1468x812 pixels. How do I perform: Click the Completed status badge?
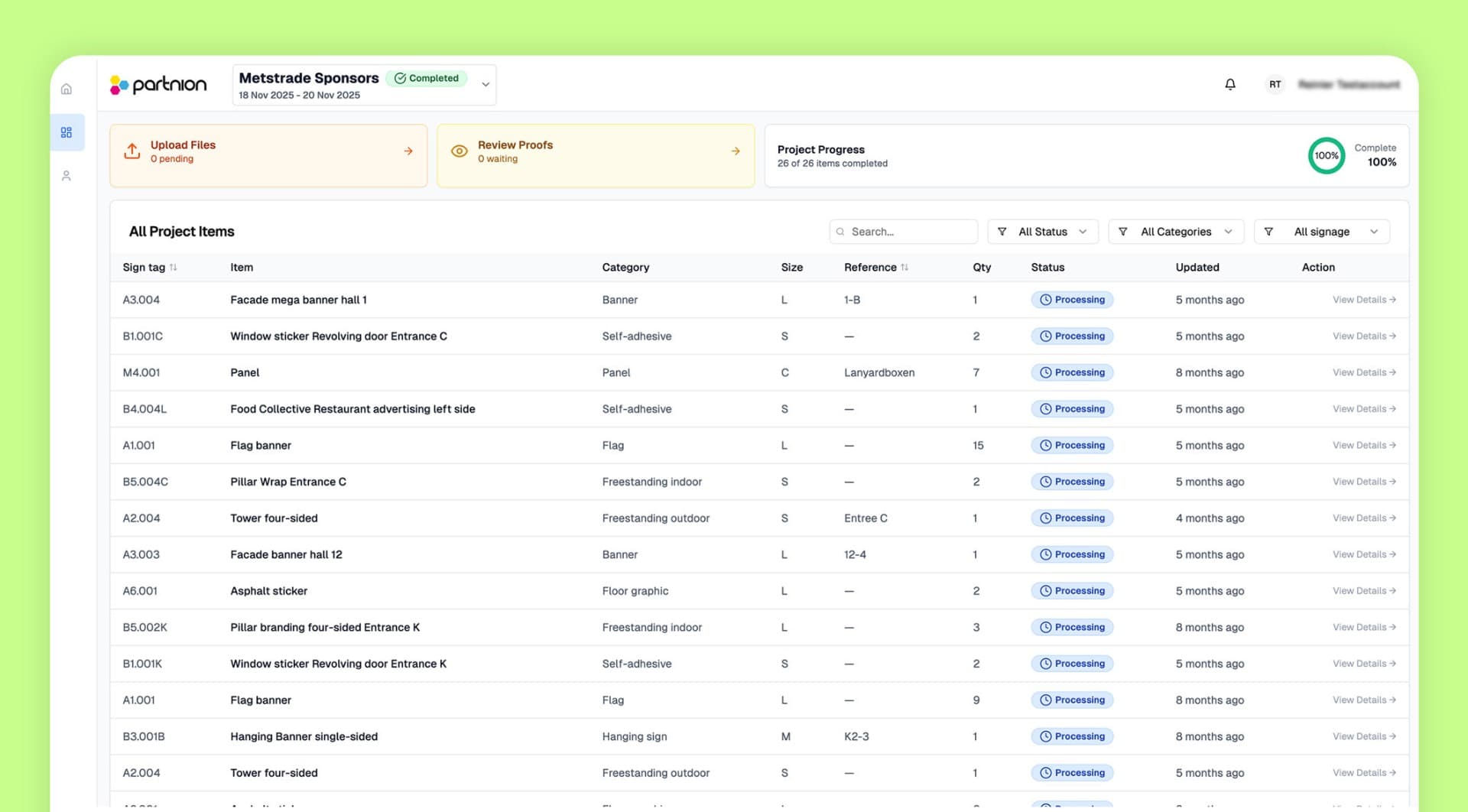point(427,78)
